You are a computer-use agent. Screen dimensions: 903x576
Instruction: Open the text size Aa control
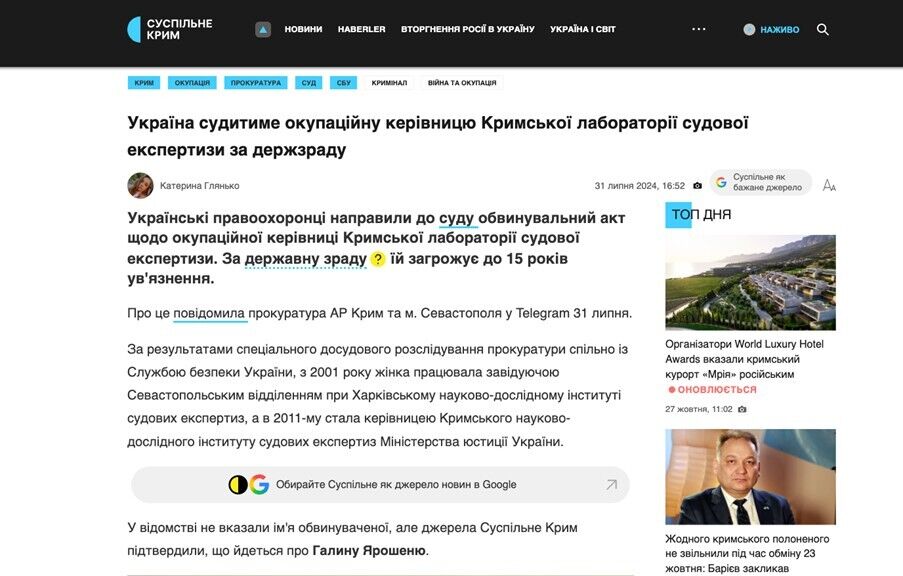coord(829,185)
